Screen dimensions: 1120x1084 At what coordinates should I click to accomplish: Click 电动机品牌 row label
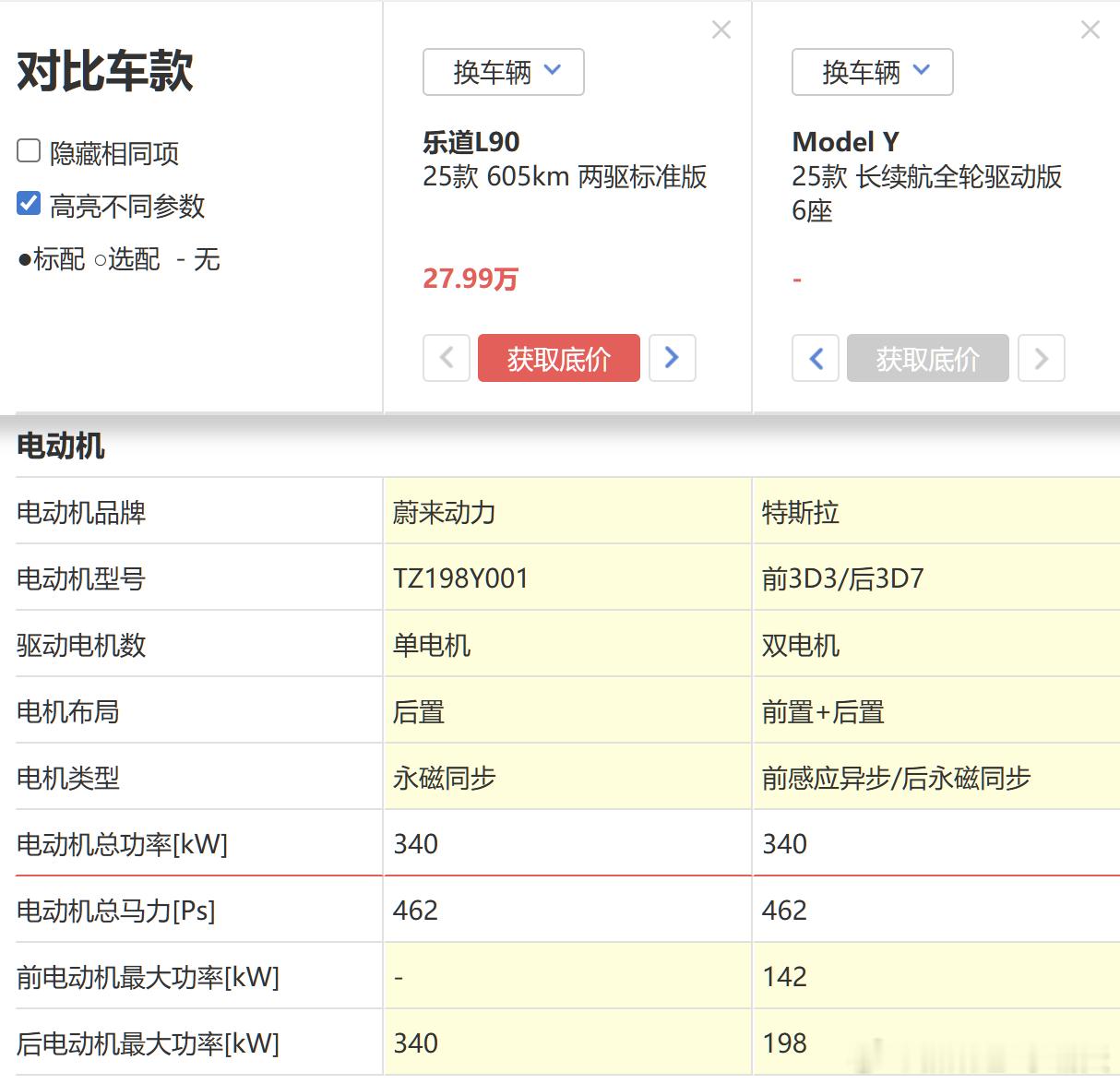pyautogui.click(x=81, y=512)
